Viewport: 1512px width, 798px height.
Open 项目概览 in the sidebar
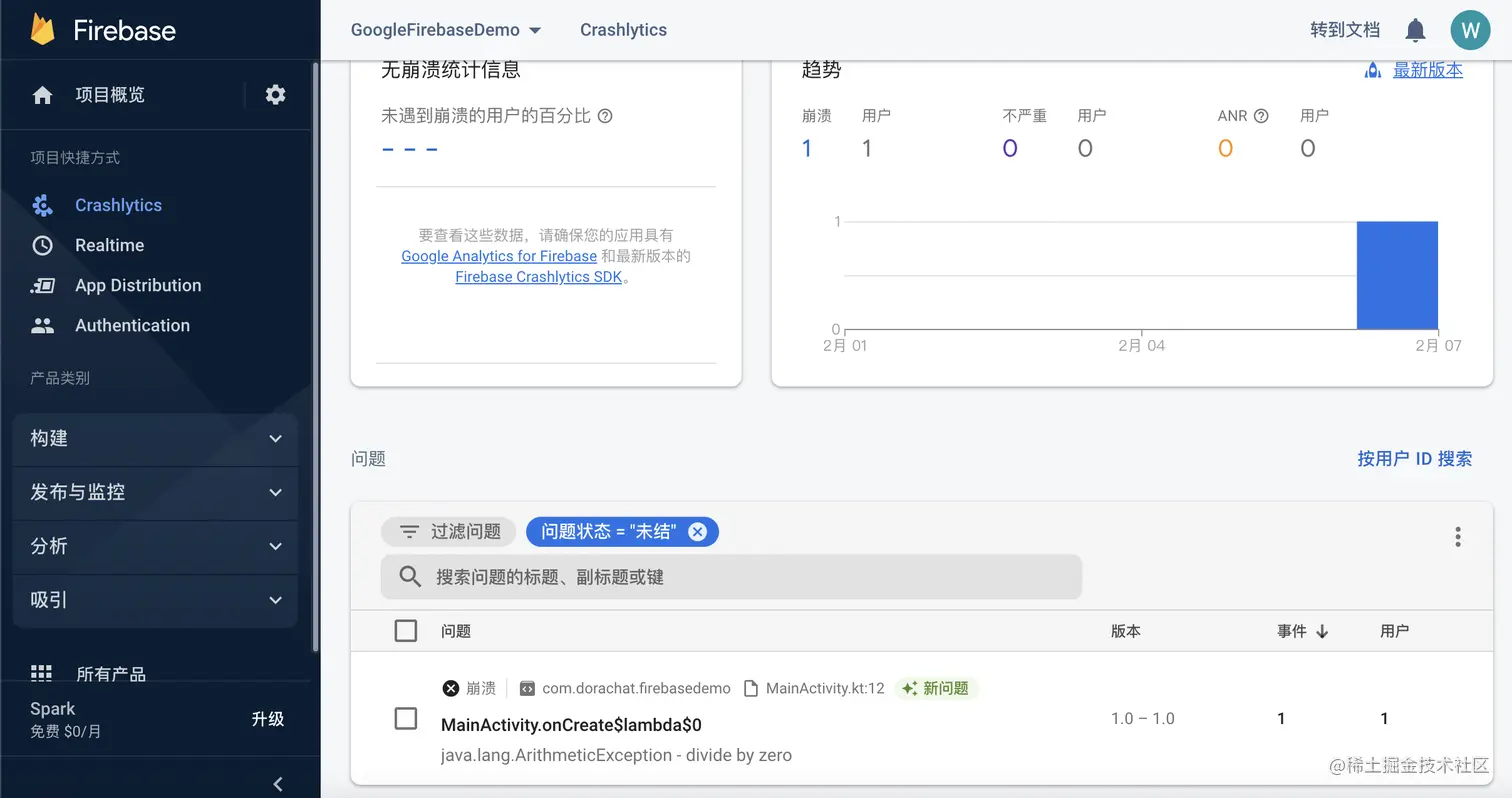coord(110,95)
